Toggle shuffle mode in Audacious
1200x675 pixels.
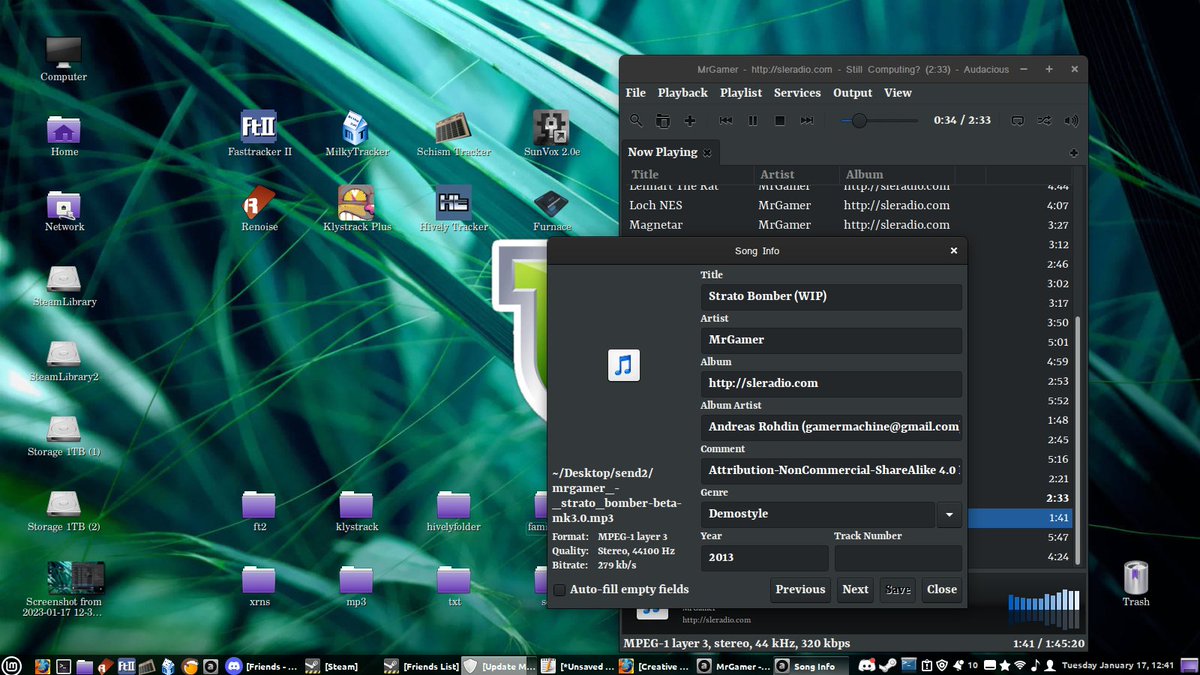pyautogui.click(x=1044, y=120)
